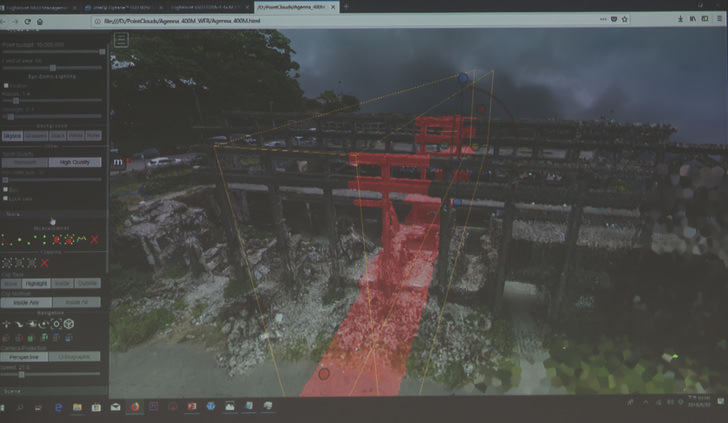
Task: Select the polygon clip tool
Action: pyautogui.click(x=19, y=263)
